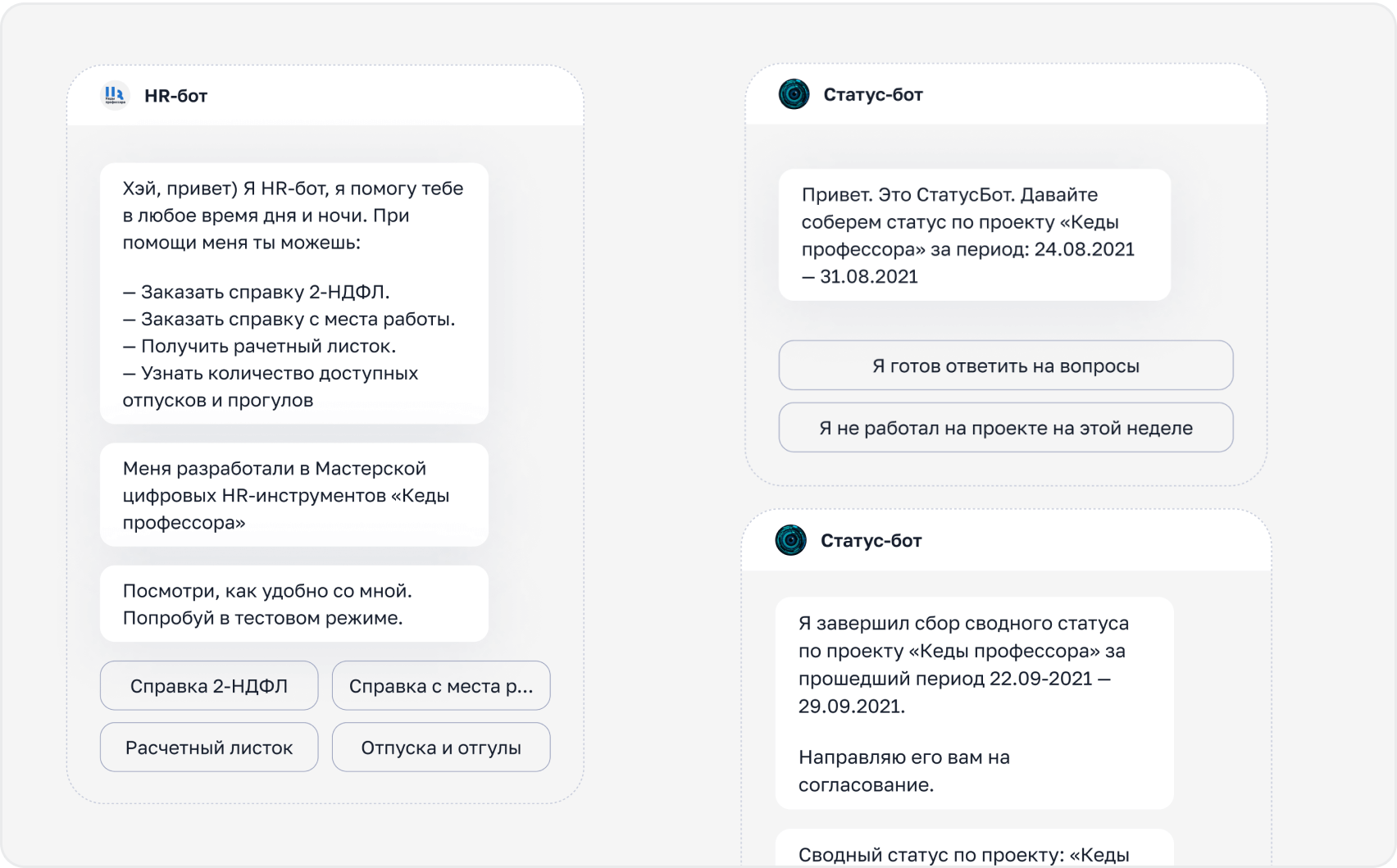Open the lower Статус-бот chat title
The width and height of the screenshot is (1397, 868).
pos(871,541)
